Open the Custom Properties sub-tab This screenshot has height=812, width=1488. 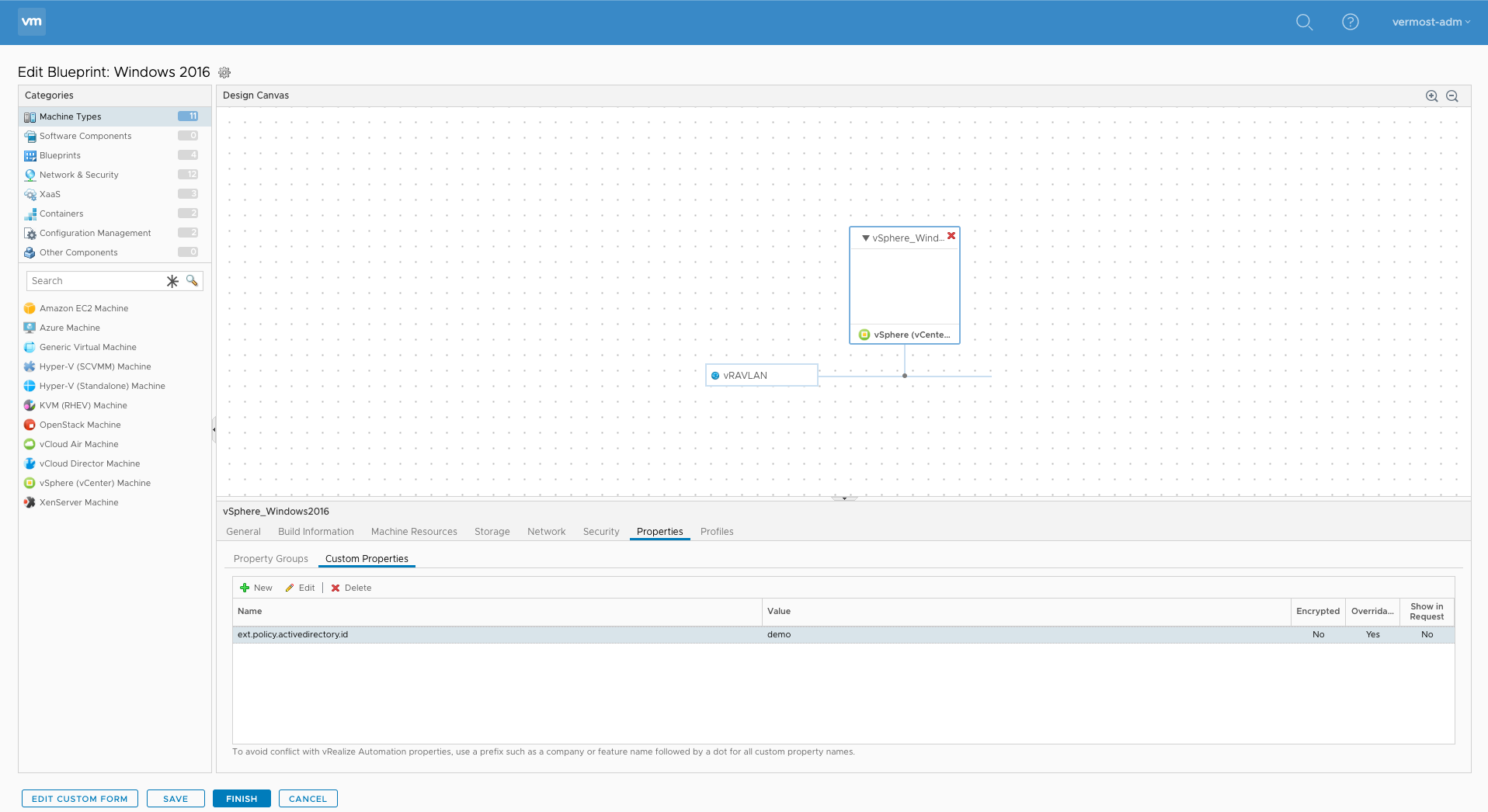pyautogui.click(x=367, y=559)
